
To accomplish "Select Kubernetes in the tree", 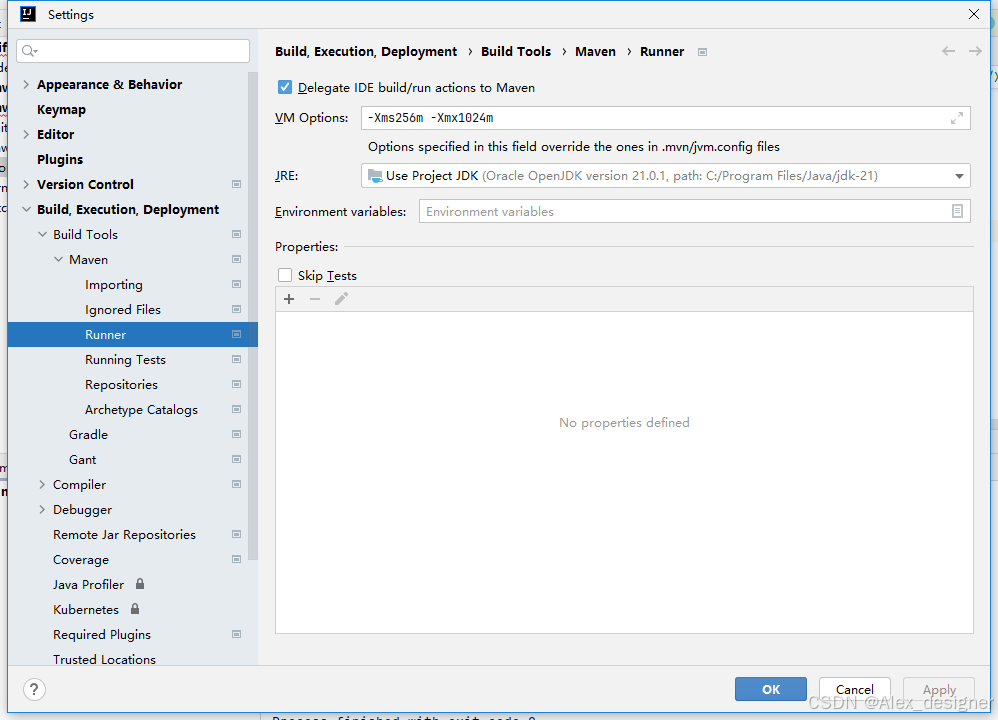I will tap(86, 610).
